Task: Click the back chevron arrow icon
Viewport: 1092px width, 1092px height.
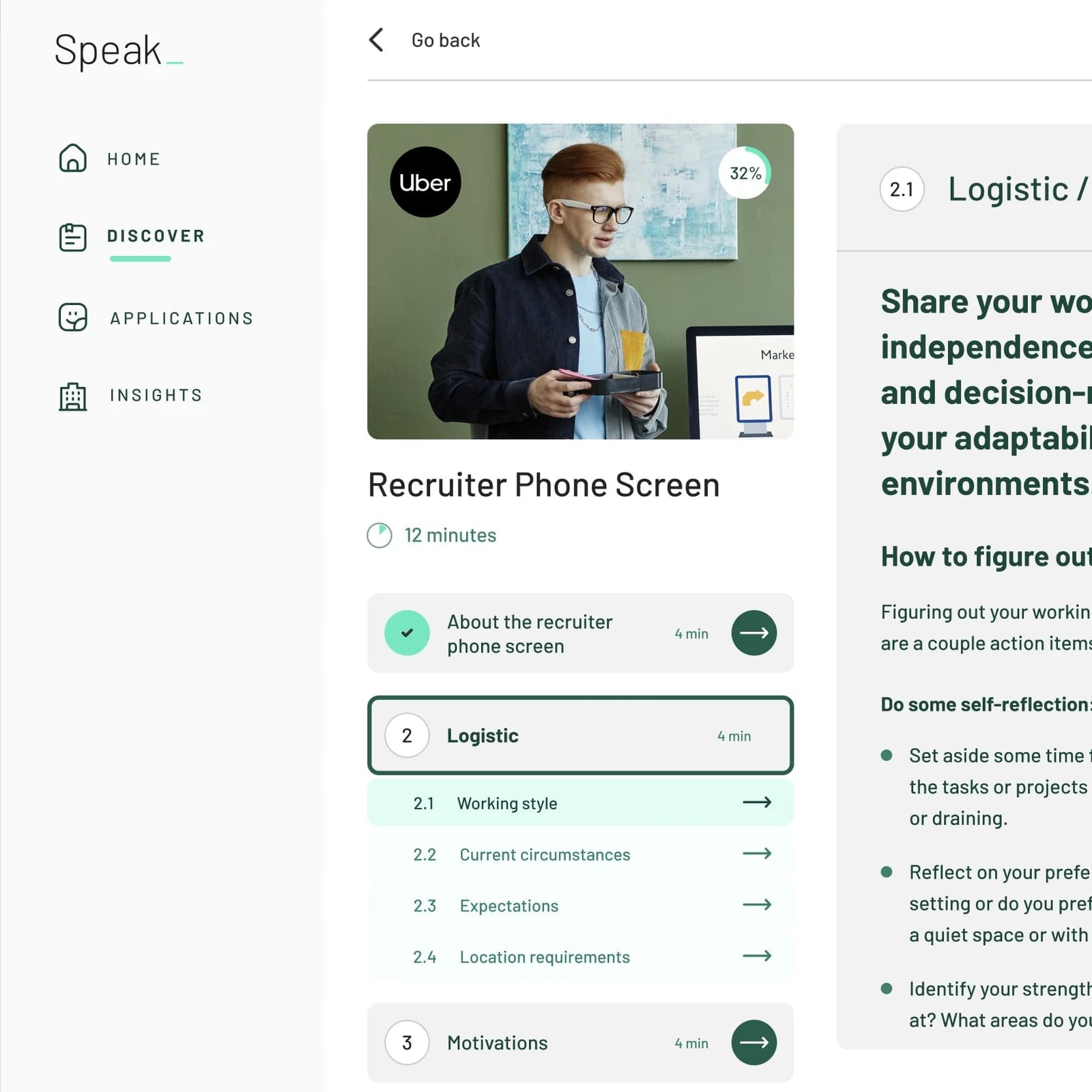Action: [x=376, y=40]
